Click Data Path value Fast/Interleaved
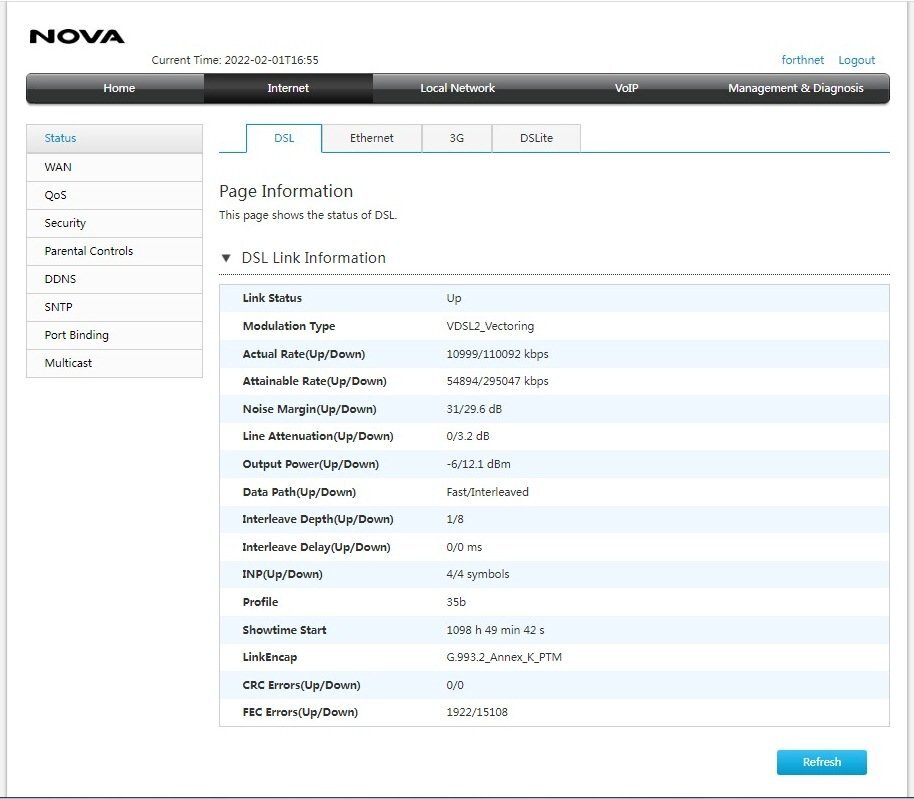 pos(487,492)
